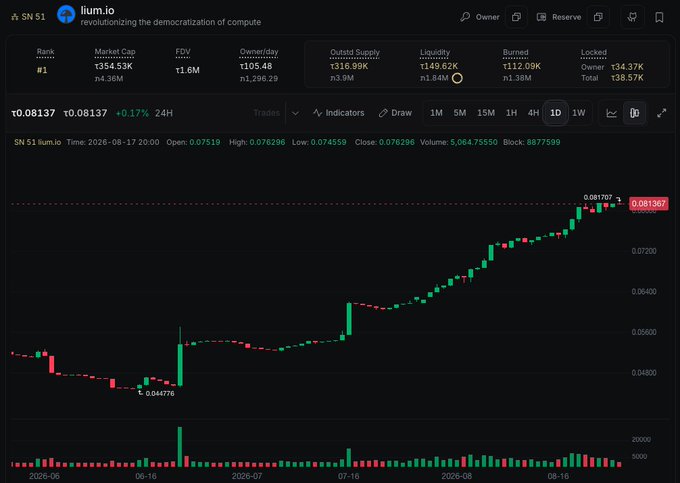The width and height of the screenshot is (680, 483).
Task: Open the Indicators menu
Action: click(x=338, y=113)
